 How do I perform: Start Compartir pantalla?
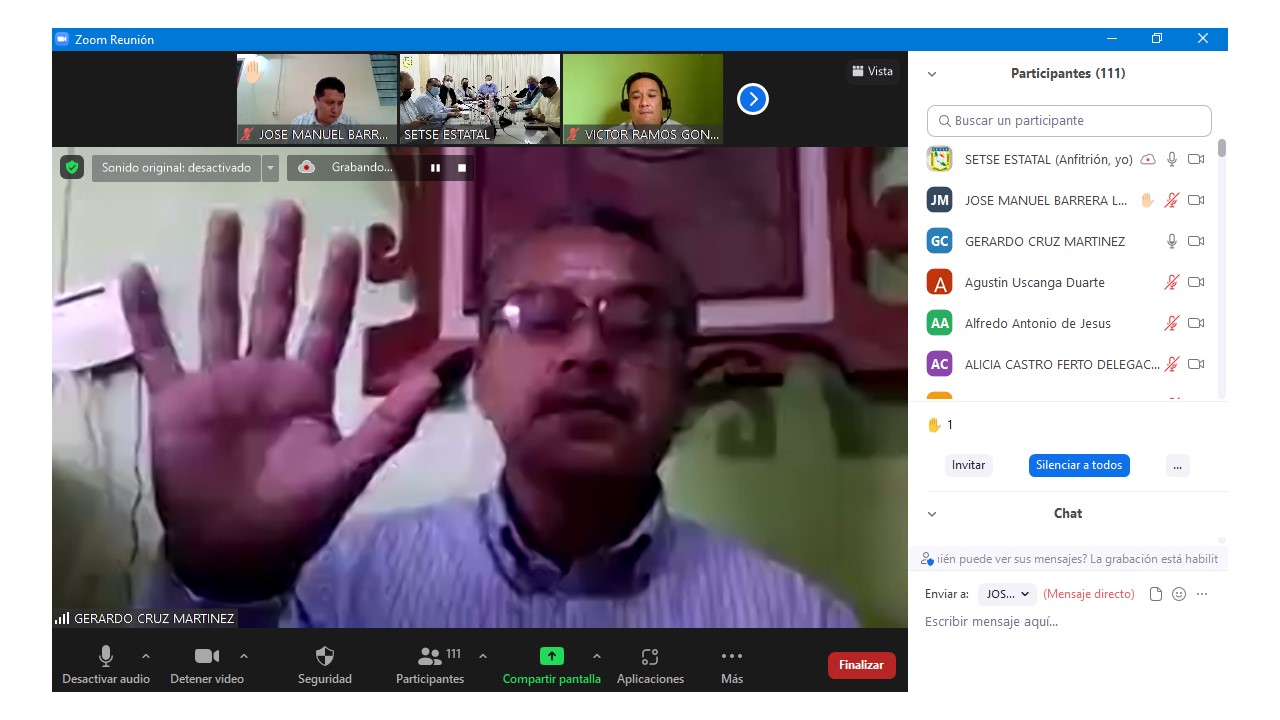click(x=552, y=664)
